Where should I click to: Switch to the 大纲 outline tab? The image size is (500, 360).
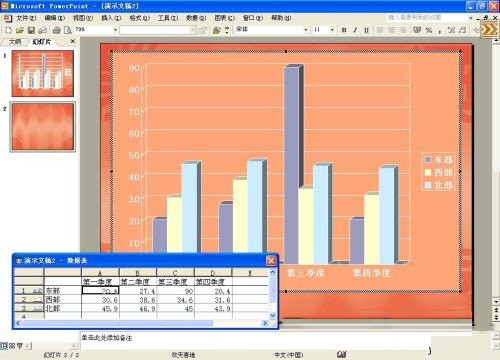click(14, 42)
